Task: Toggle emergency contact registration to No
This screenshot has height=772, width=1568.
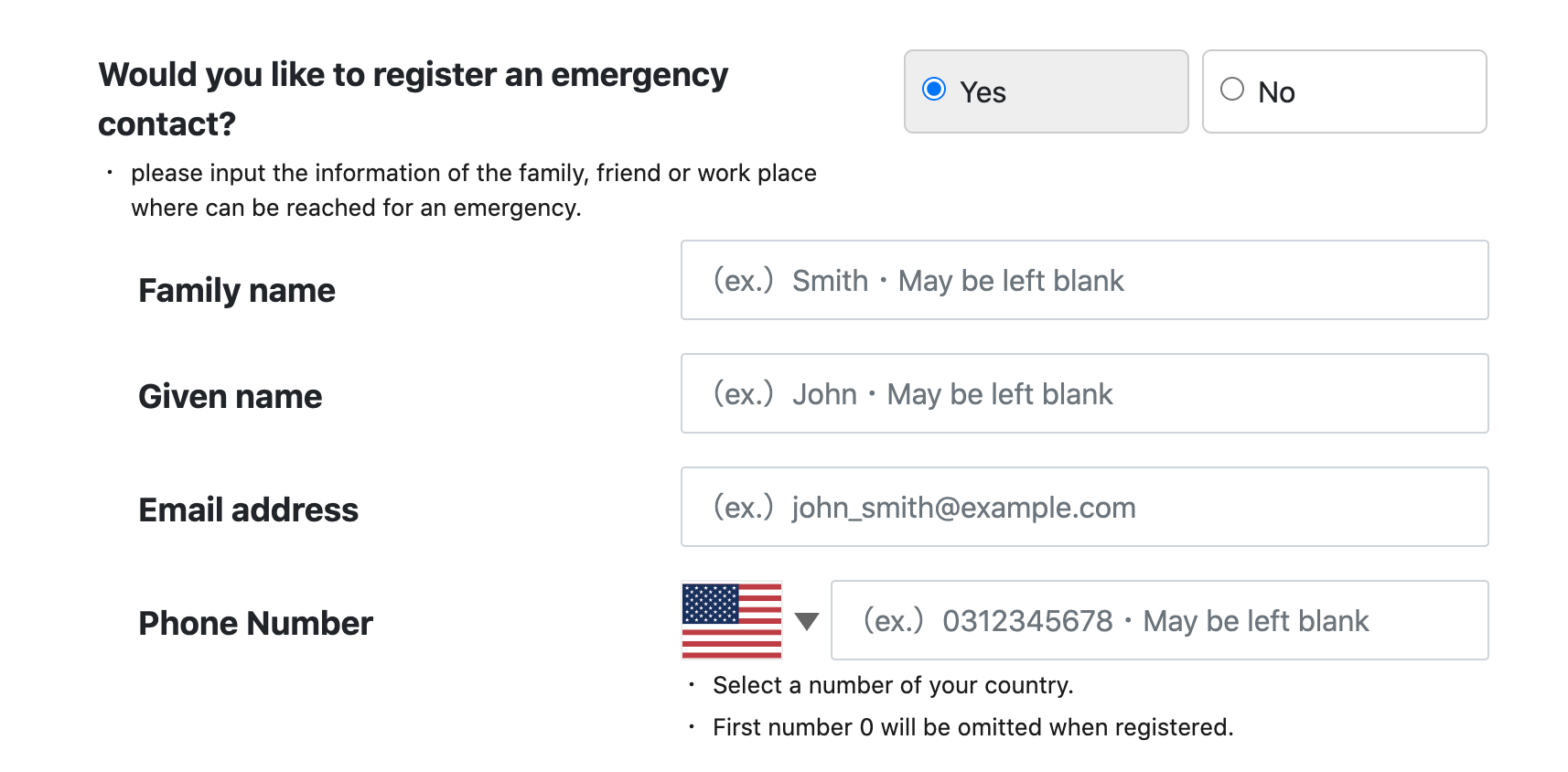Action: (x=1232, y=89)
